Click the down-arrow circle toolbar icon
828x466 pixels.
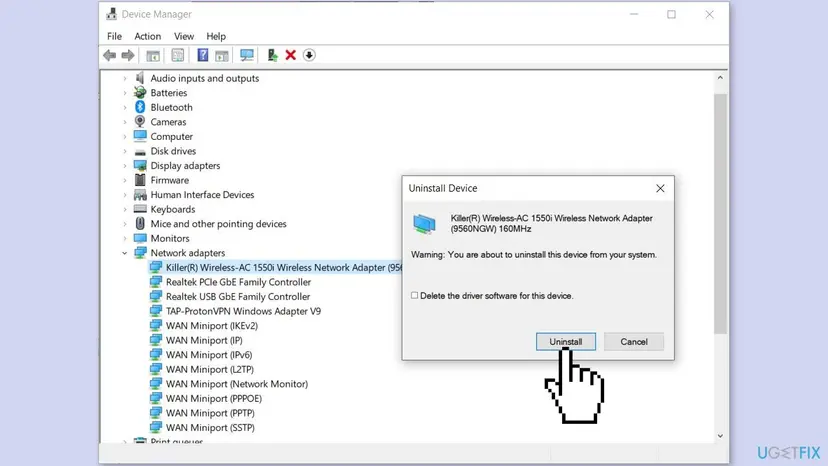[x=309, y=55]
